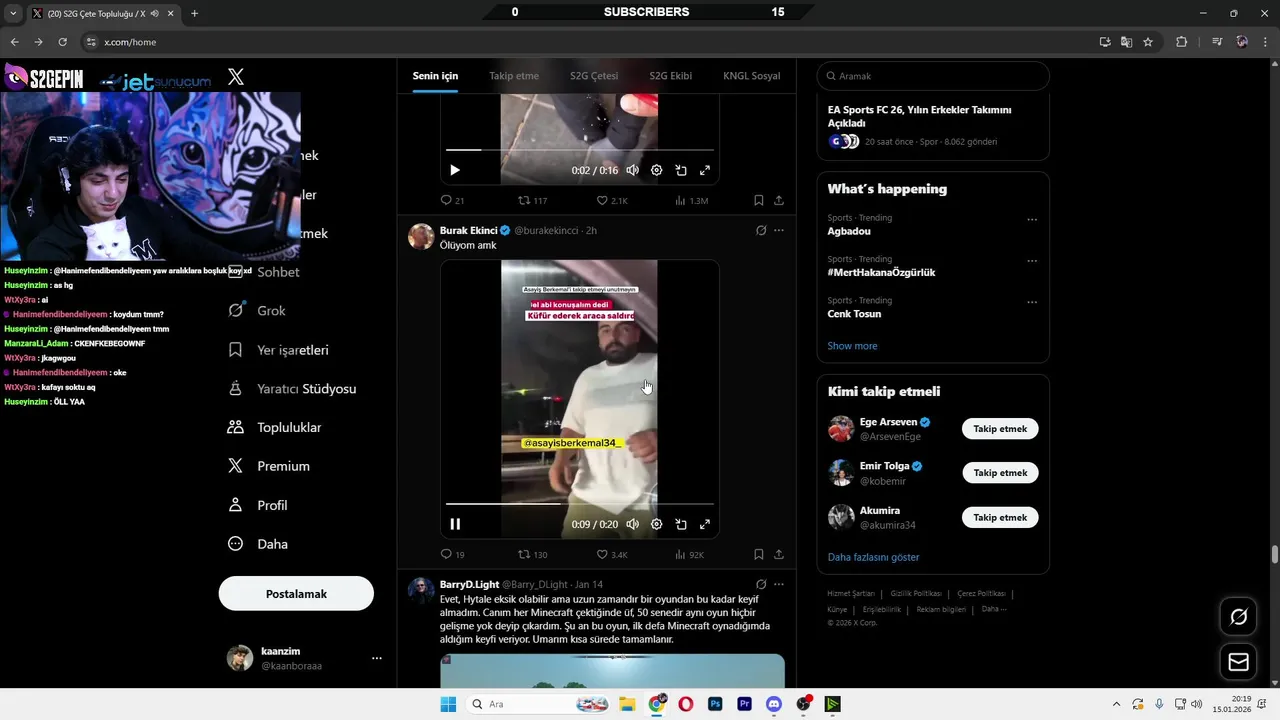Bookmark this page with star icon

[1148, 42]
